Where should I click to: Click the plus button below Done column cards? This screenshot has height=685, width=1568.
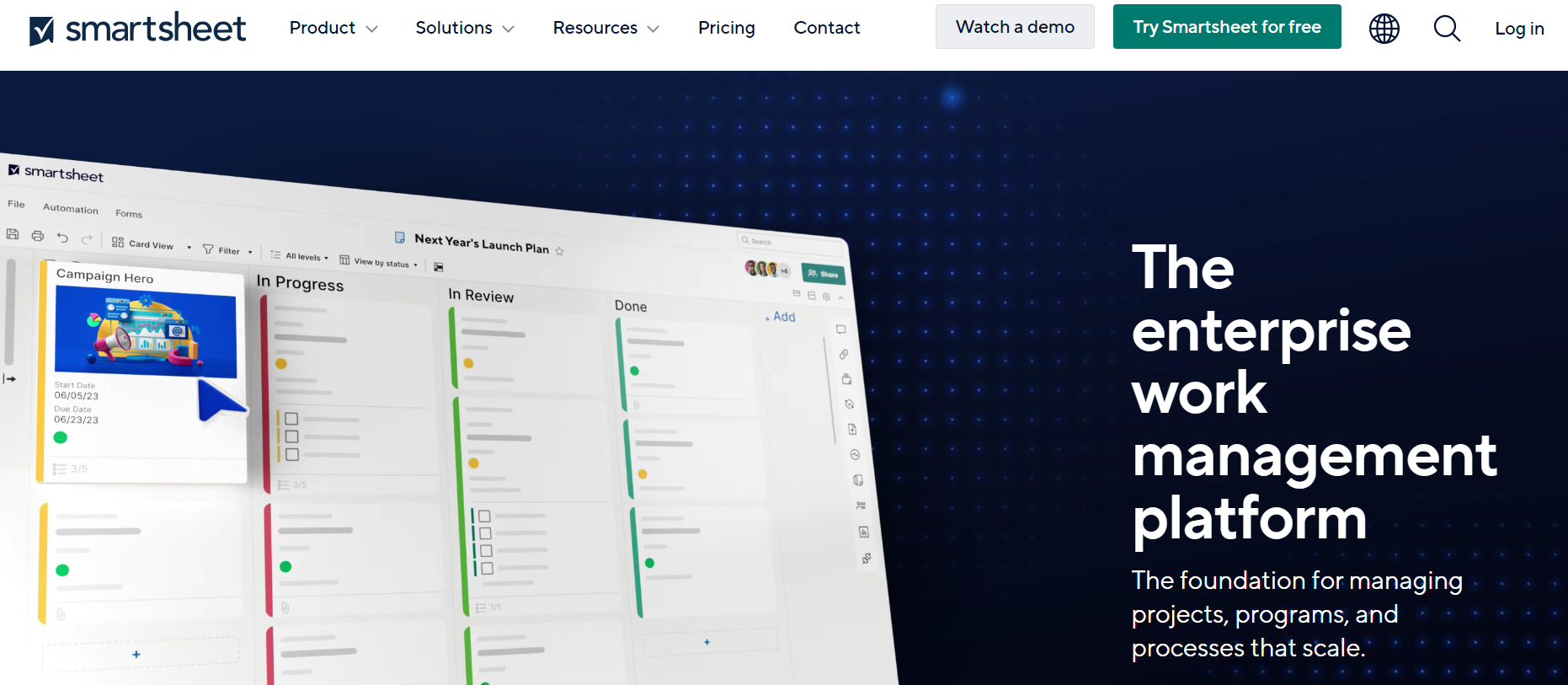point(707,642)
